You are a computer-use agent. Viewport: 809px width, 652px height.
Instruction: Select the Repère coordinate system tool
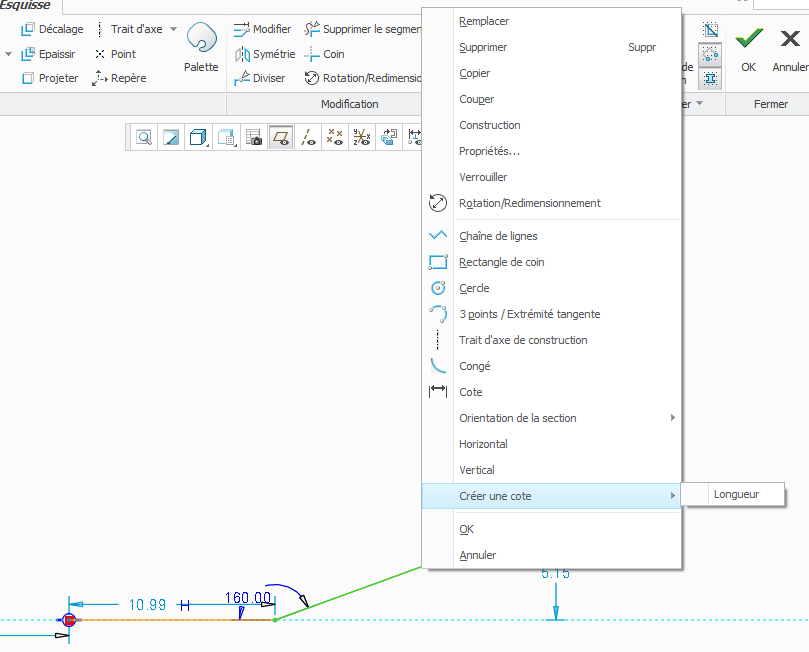click(119, 78)
